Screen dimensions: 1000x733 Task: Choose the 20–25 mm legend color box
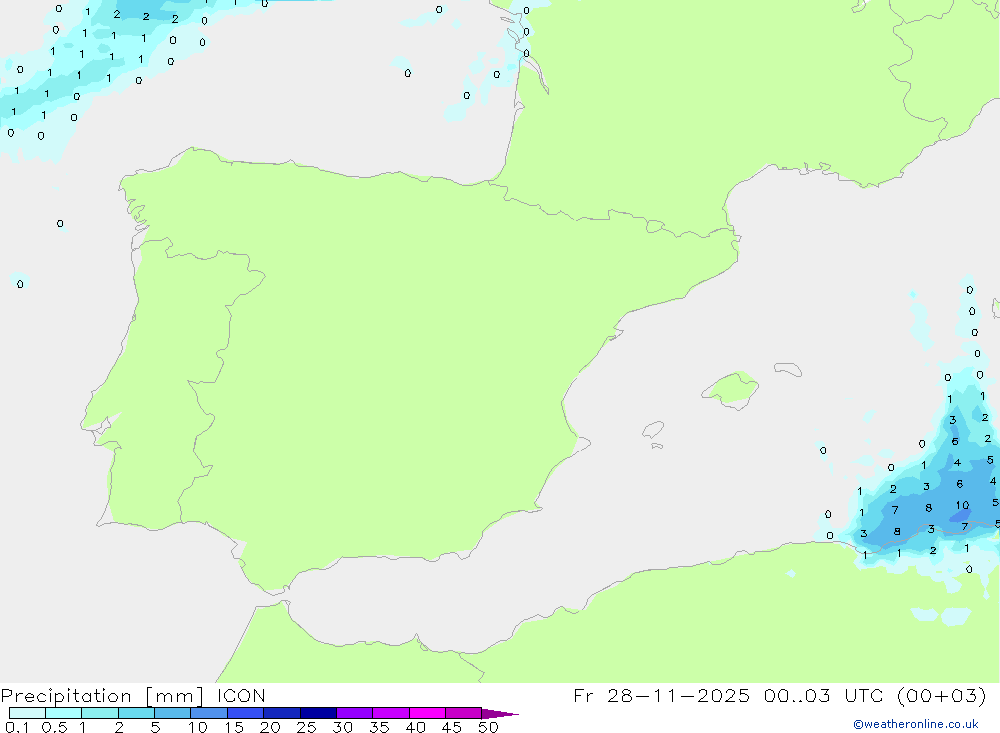tap(281, 713)
